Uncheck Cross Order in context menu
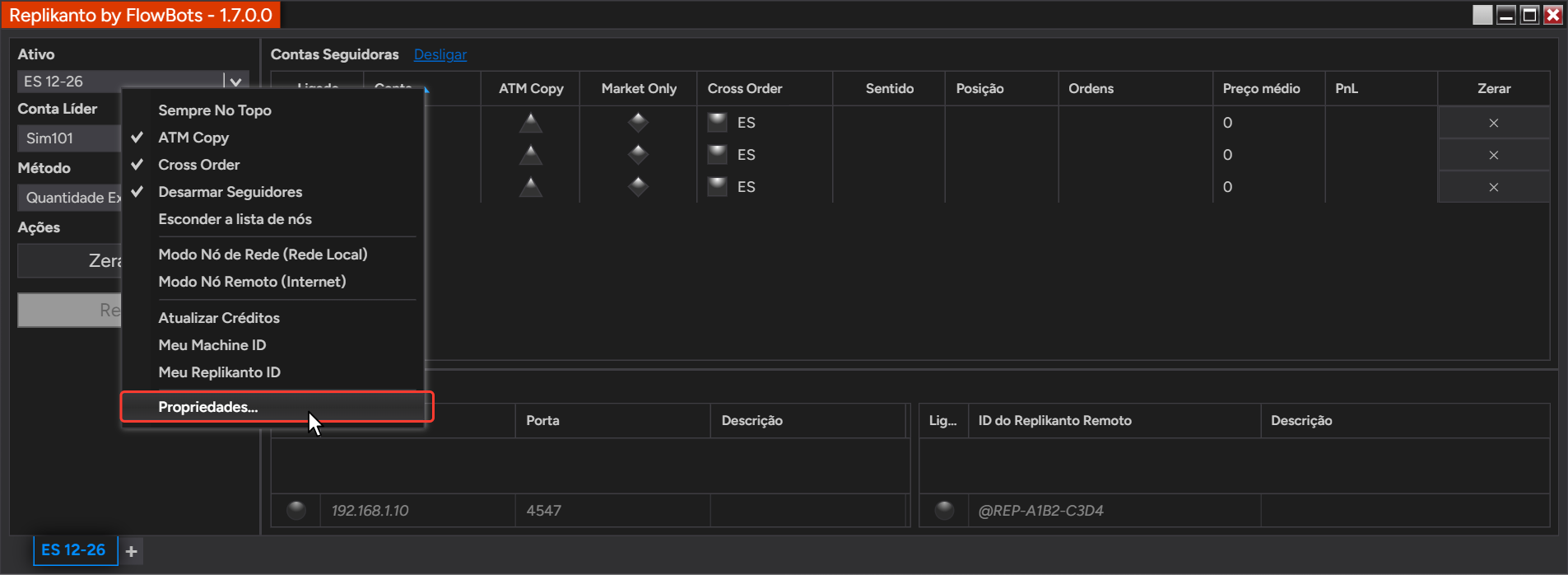 point(272,165)
